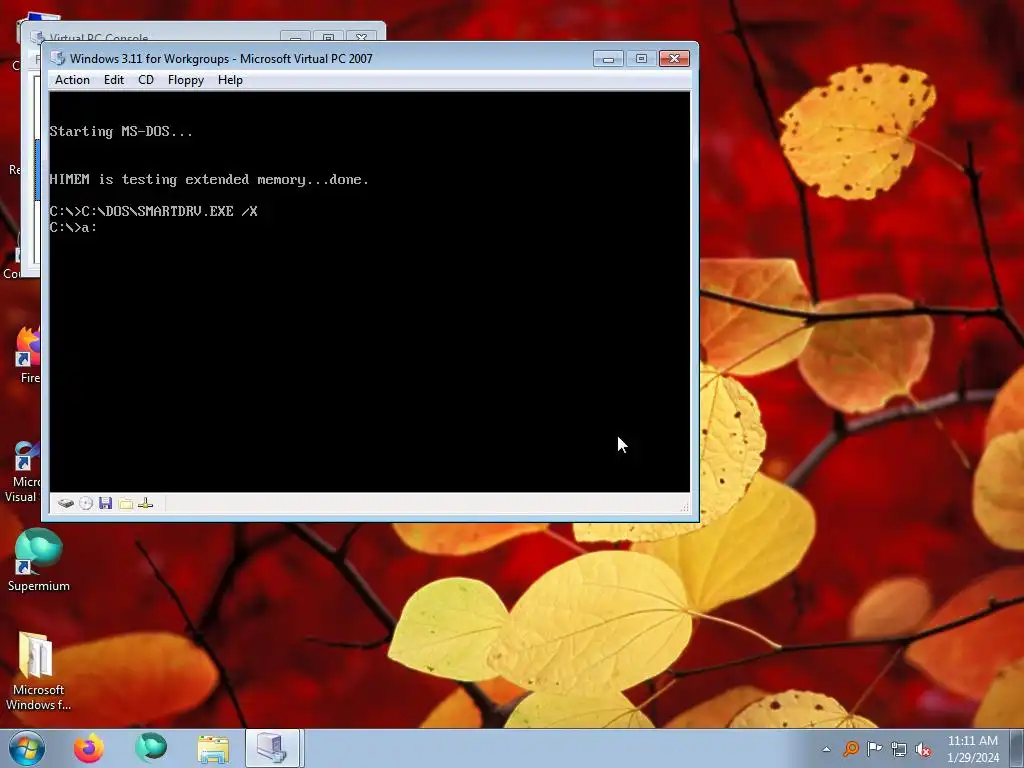Open the network tray icon
Viewport: 1024px width, 768px height.
pyautogui.click(x=899, y=749)
